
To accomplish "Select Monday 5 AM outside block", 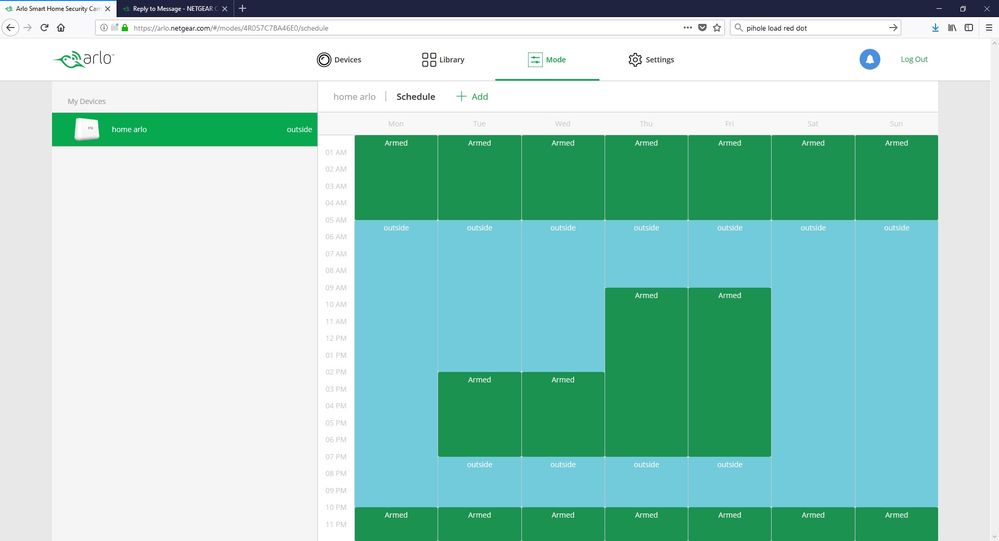I will 396,364.
